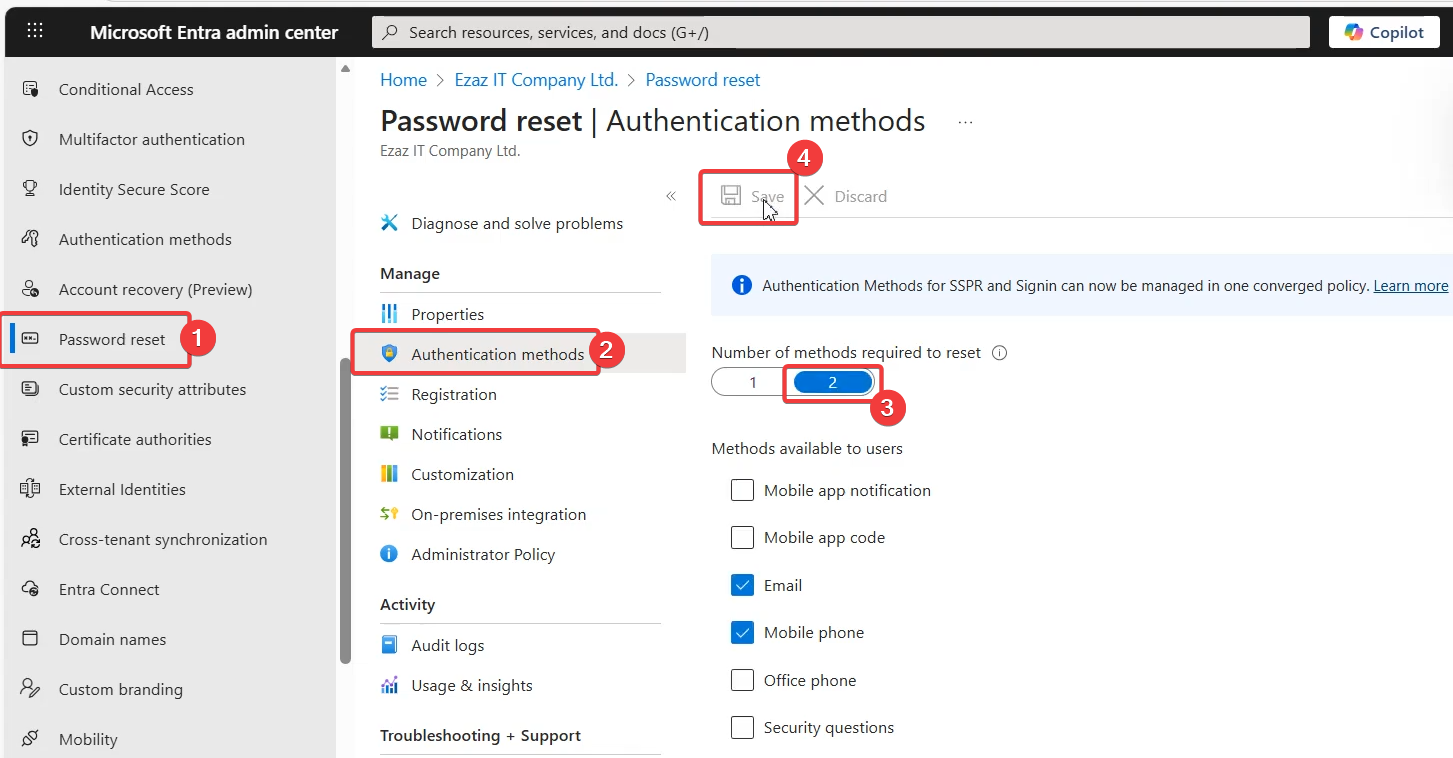Open Ezaz IT Company Ltd. breadcrumb
This screenshot has width=1453, height=758.
tap(536, 80)
